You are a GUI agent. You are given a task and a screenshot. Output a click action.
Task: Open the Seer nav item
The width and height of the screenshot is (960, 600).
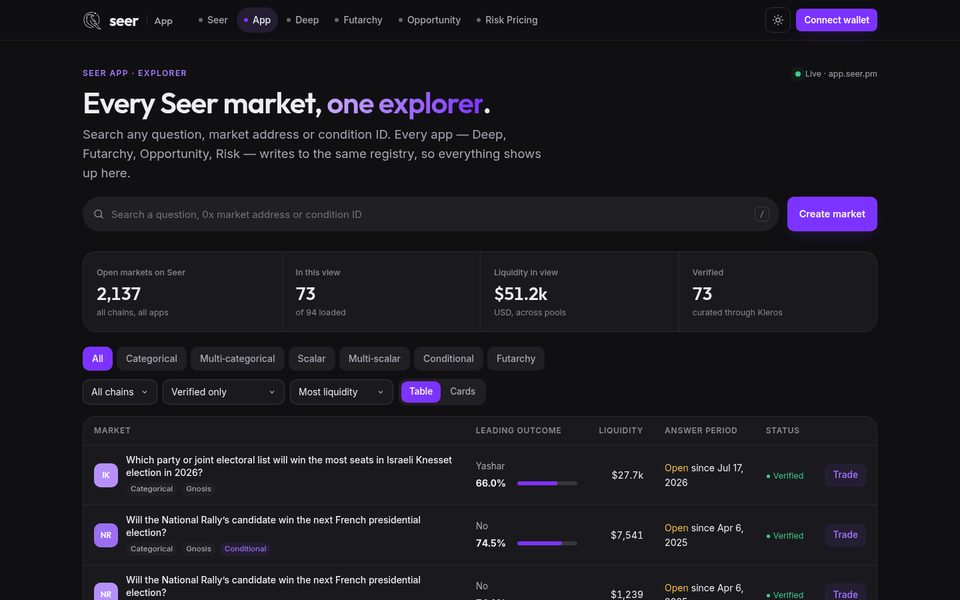pos(213,20)
